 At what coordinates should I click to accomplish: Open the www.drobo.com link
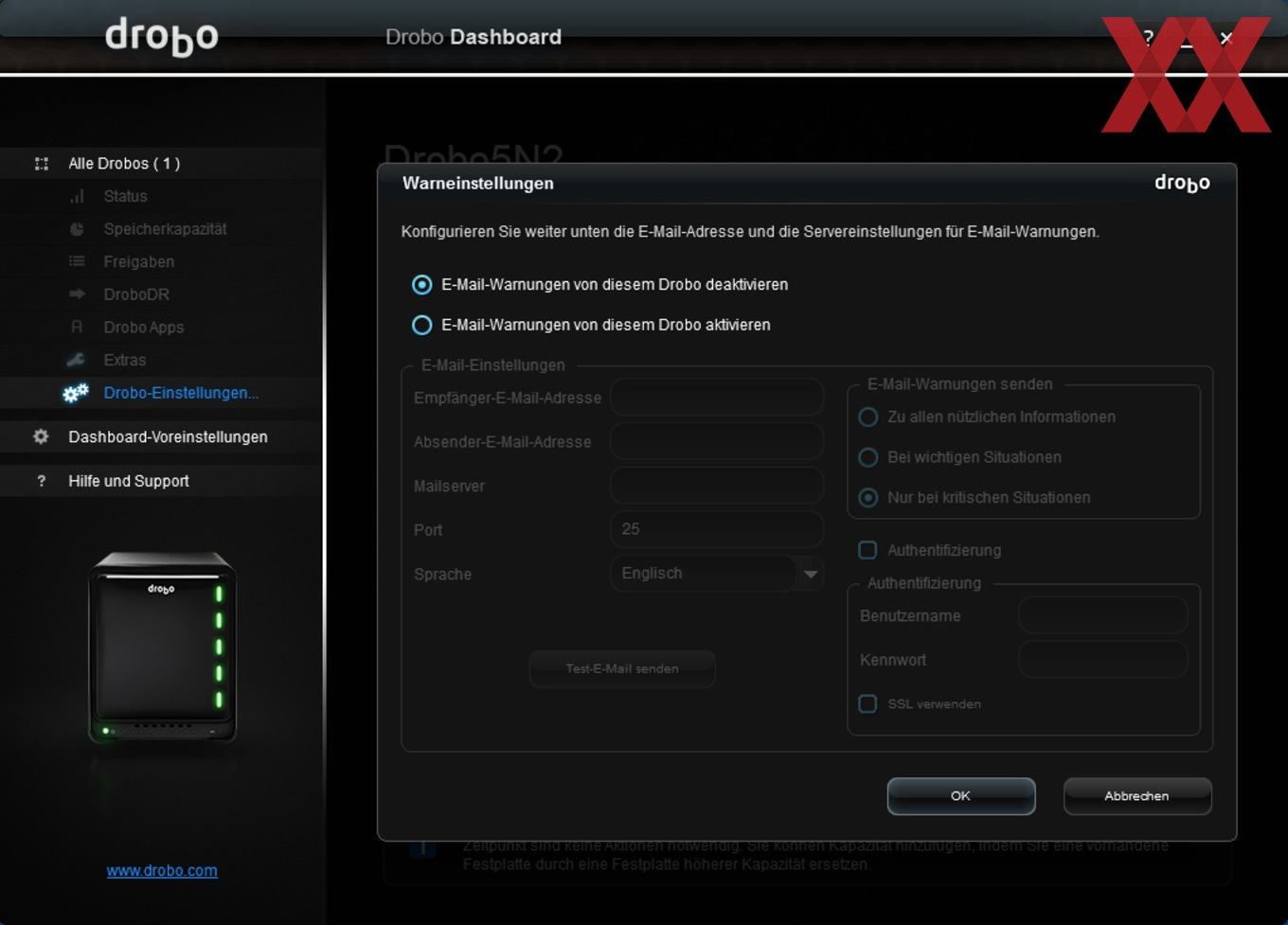(x=162, y=870)
